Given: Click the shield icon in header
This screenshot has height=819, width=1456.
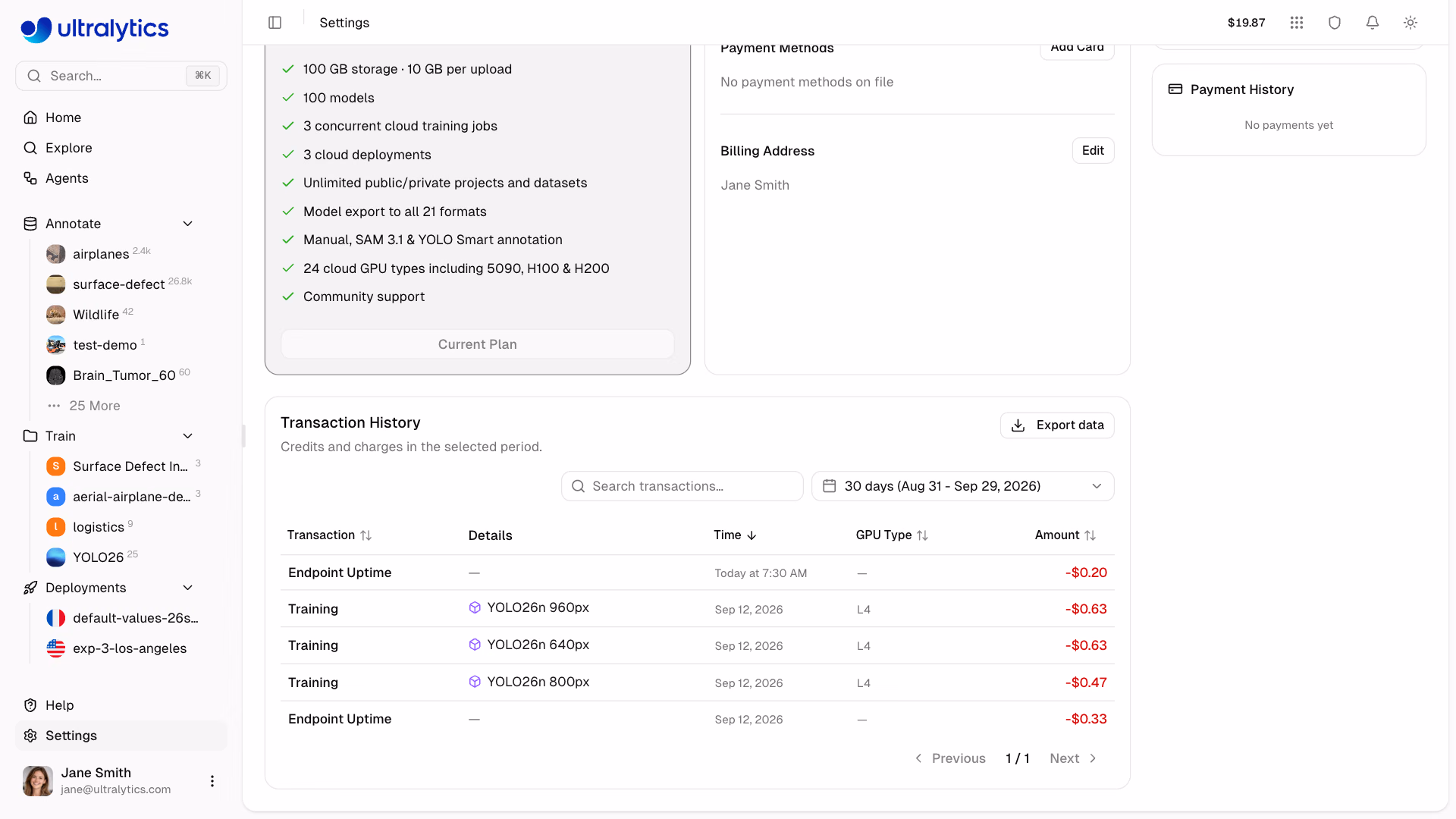Looking at the screenshot, I should point(1335,23).
